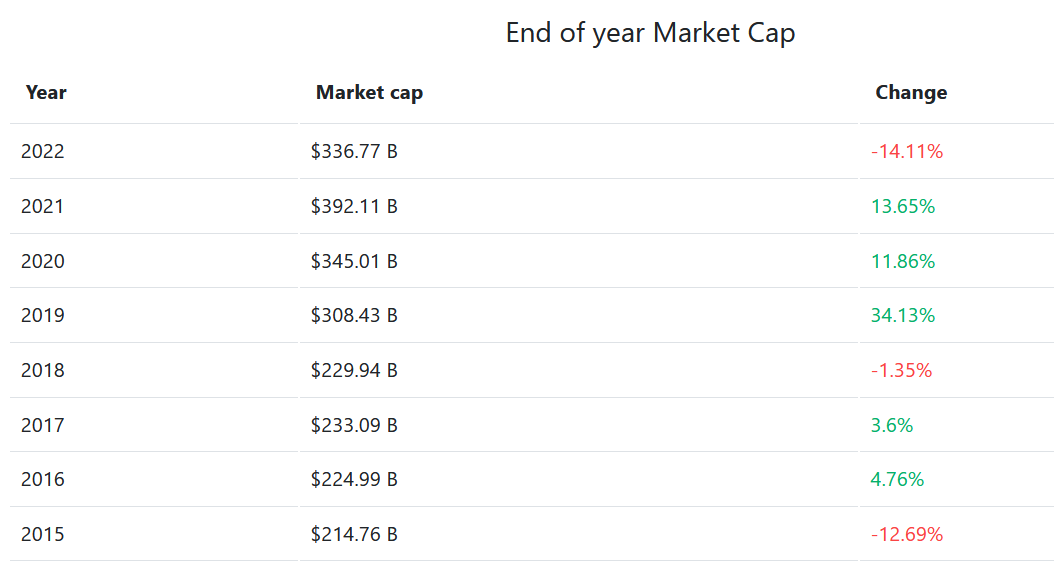Select the 2015 year cell
1054x567 pixels.
coord(43,535)
